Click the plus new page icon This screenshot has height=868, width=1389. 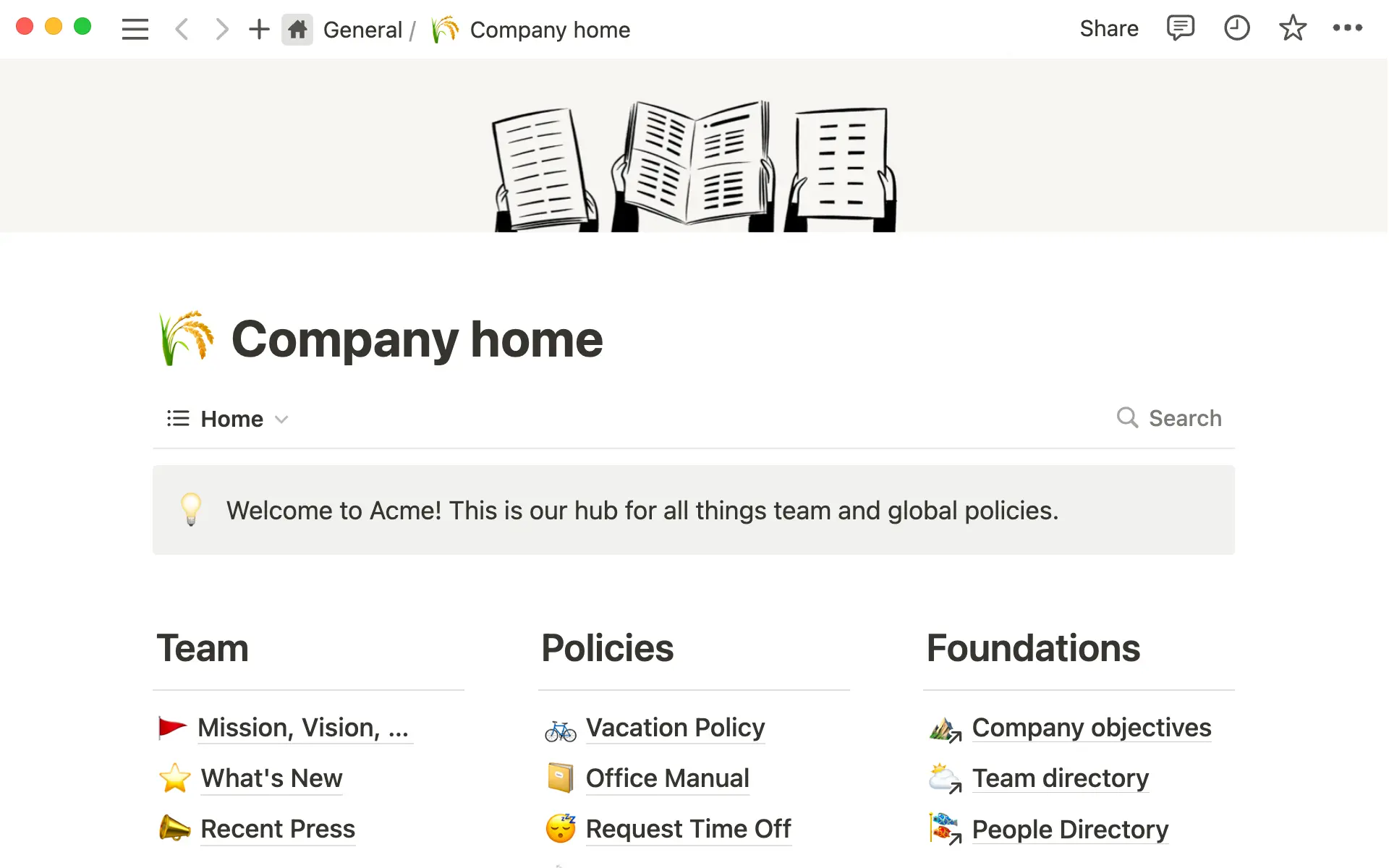259,30
